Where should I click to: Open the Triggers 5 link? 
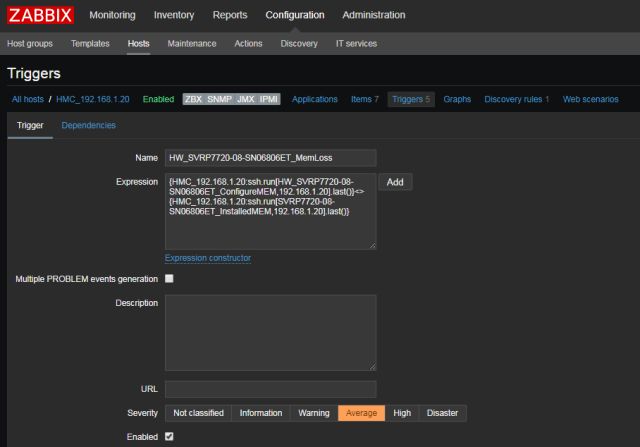click(411, 99)
